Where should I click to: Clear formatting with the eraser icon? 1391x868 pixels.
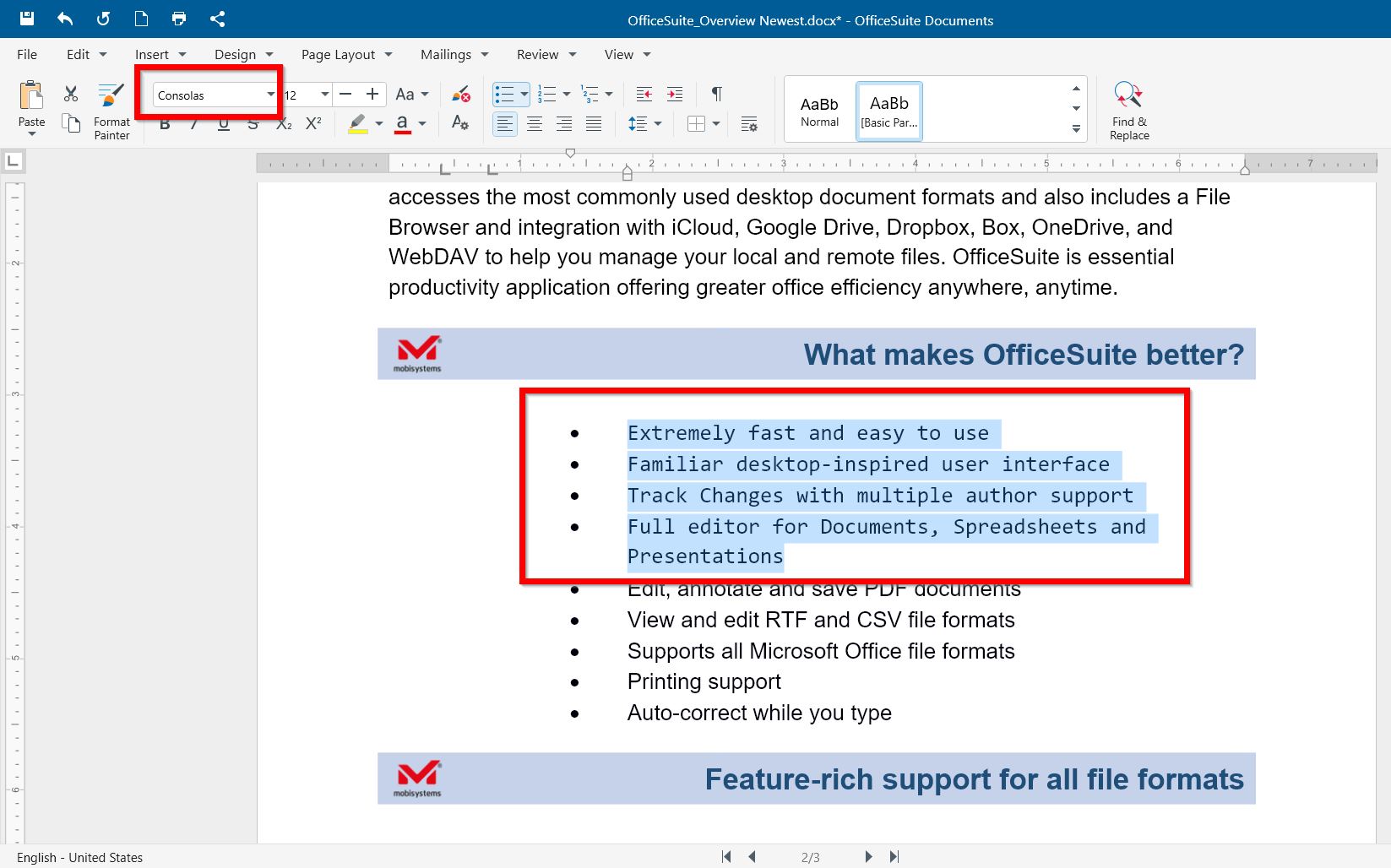pos(460,94)
